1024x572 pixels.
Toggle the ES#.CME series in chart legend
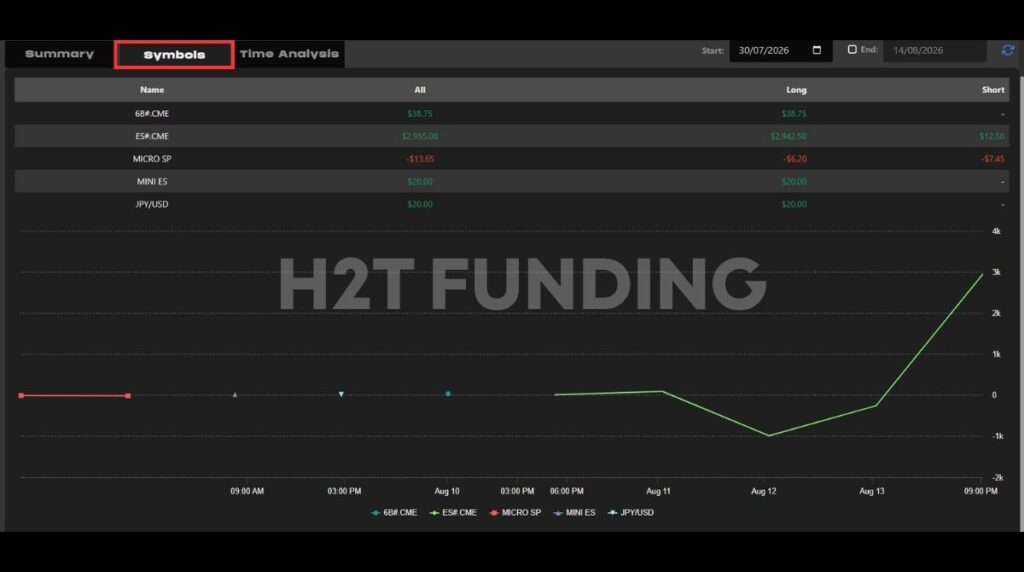453,513
